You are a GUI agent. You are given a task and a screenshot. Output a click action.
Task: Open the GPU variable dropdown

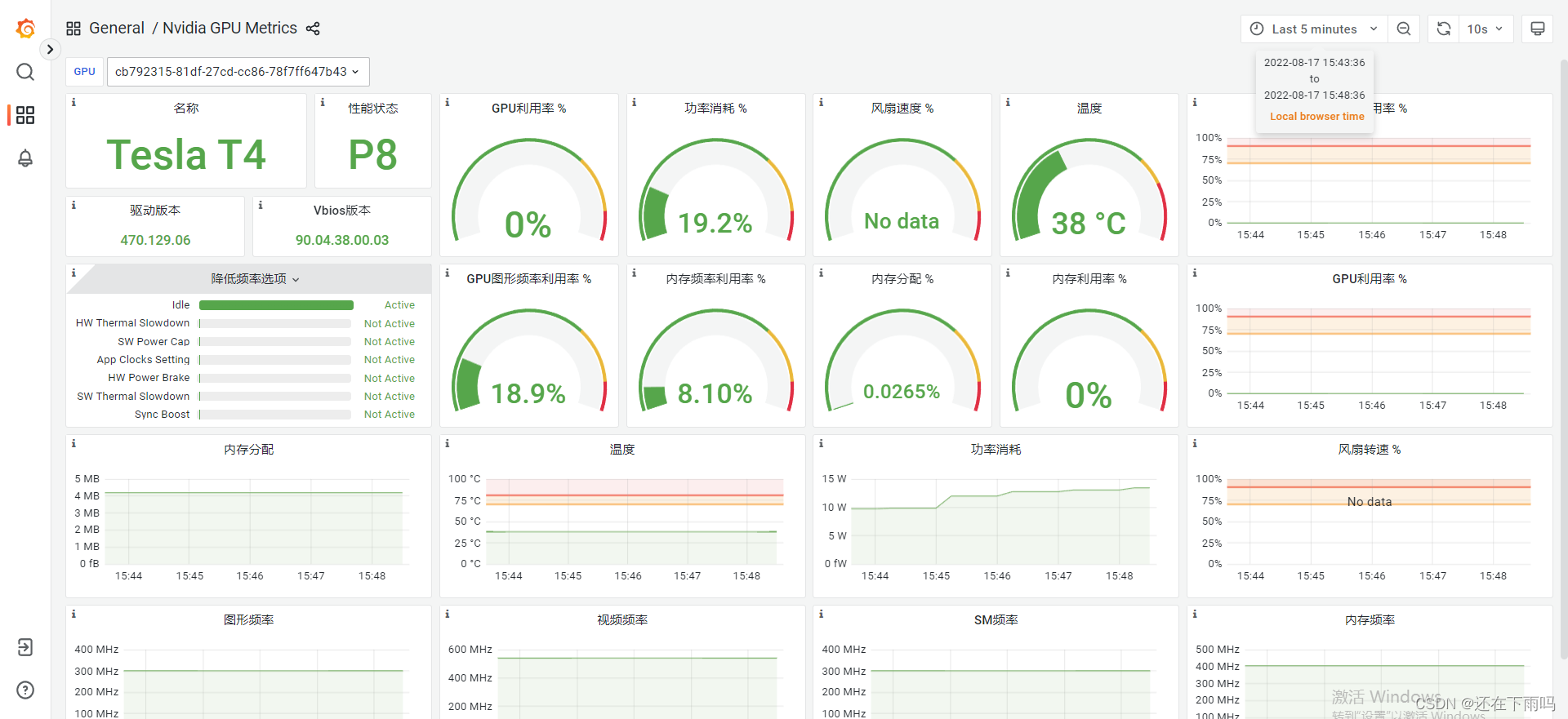click(238, 72)
